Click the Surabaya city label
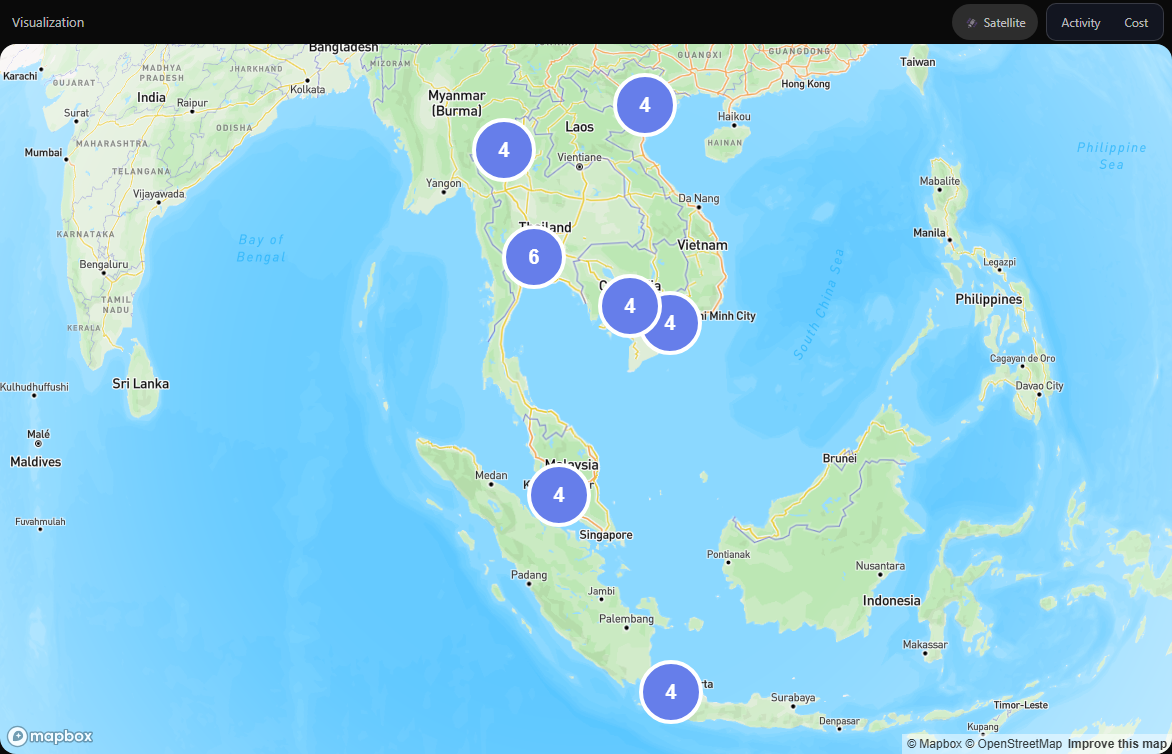 [x=793, y=698]
